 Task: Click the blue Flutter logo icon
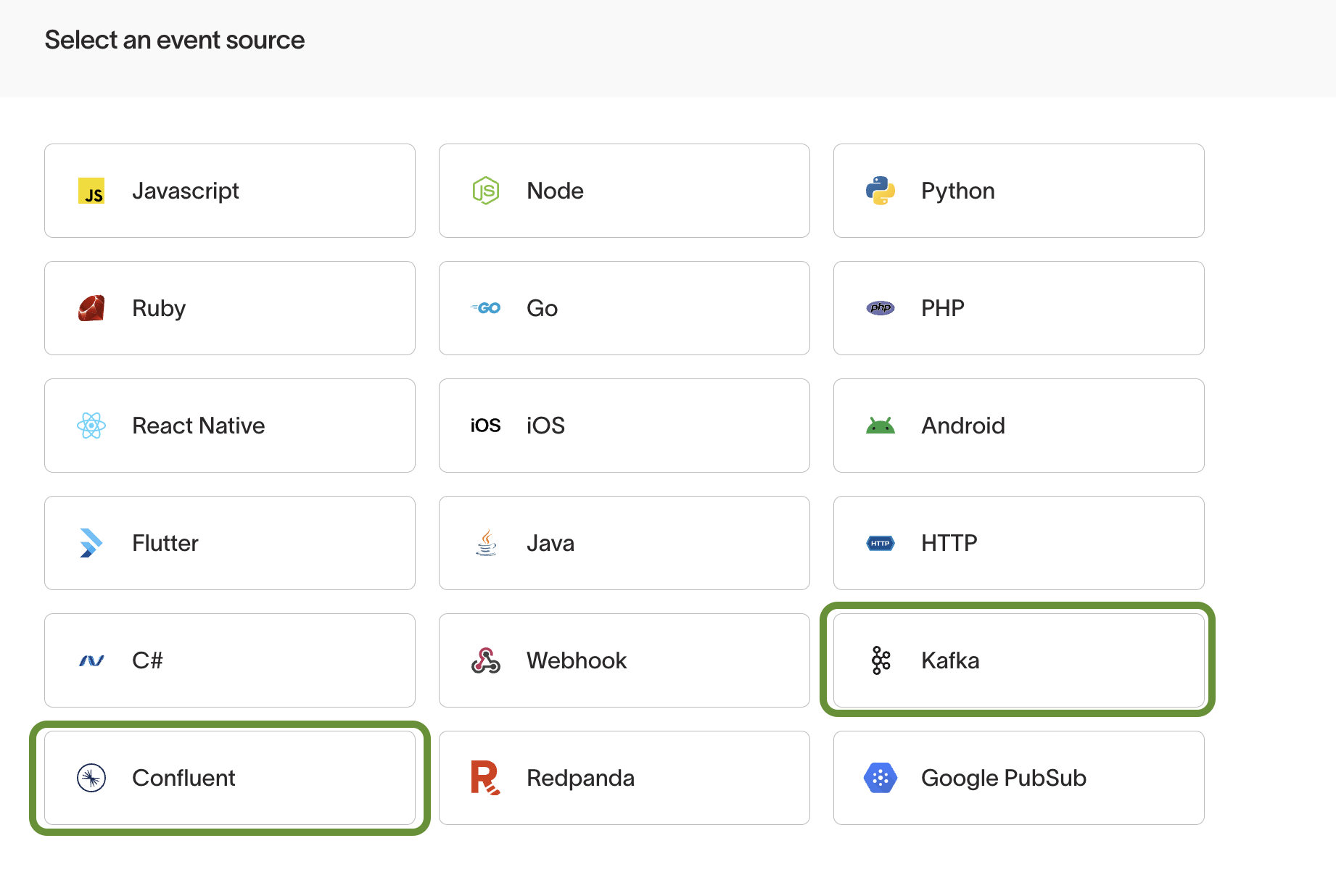(x=91, y=543)
